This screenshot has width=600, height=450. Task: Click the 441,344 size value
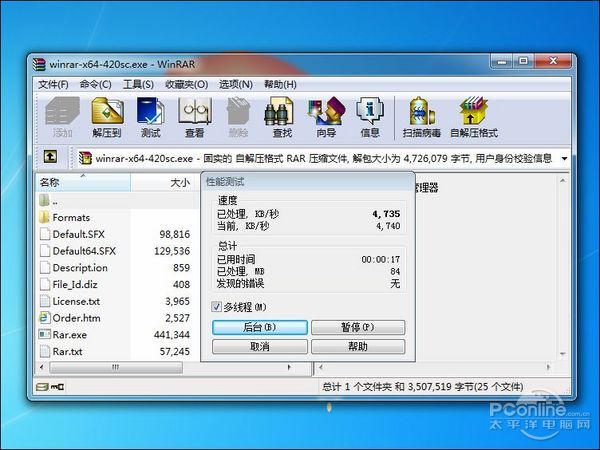coord(172,335)
